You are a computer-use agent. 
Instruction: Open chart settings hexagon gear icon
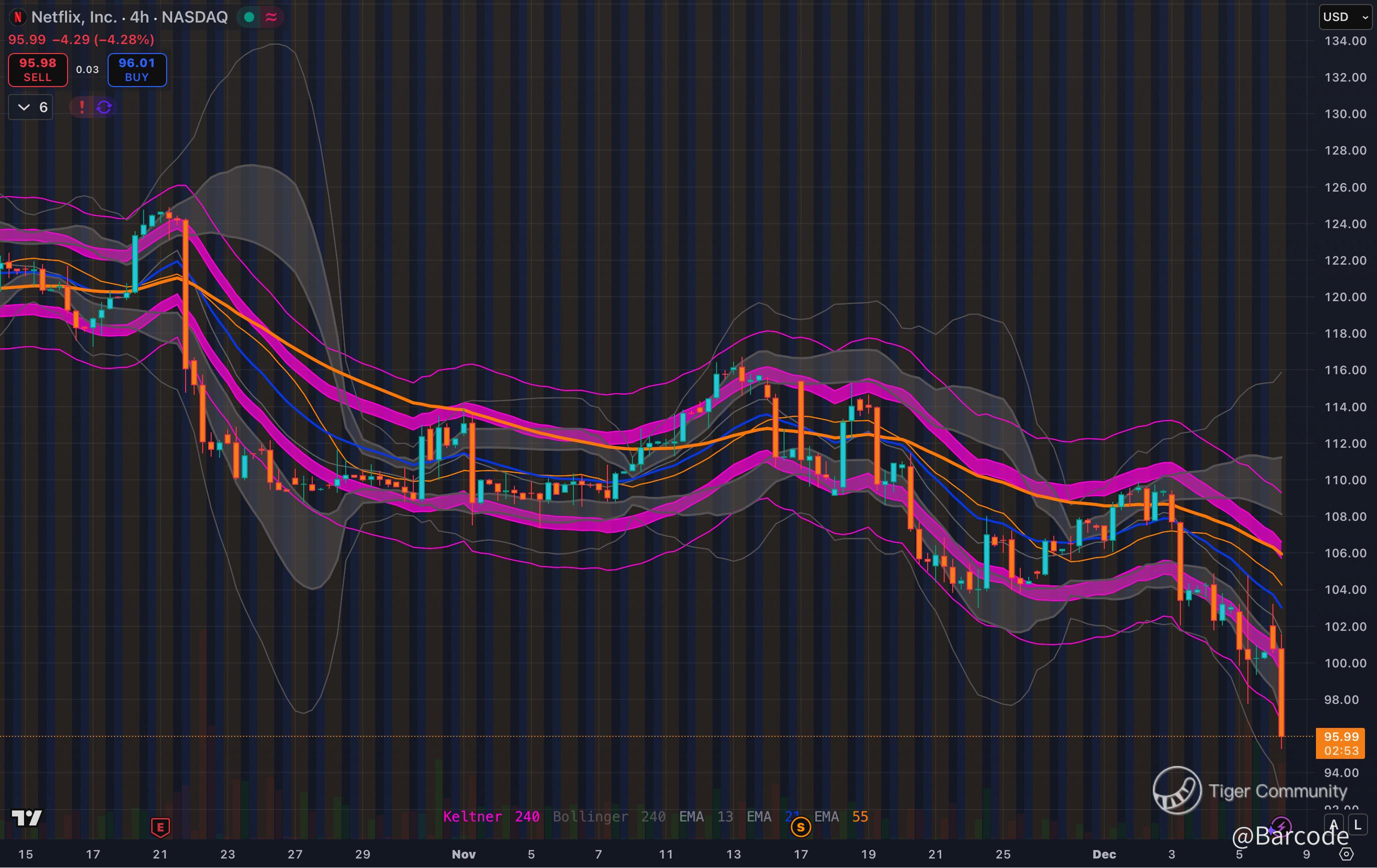pyautogui.click(x=1346, y=853)
